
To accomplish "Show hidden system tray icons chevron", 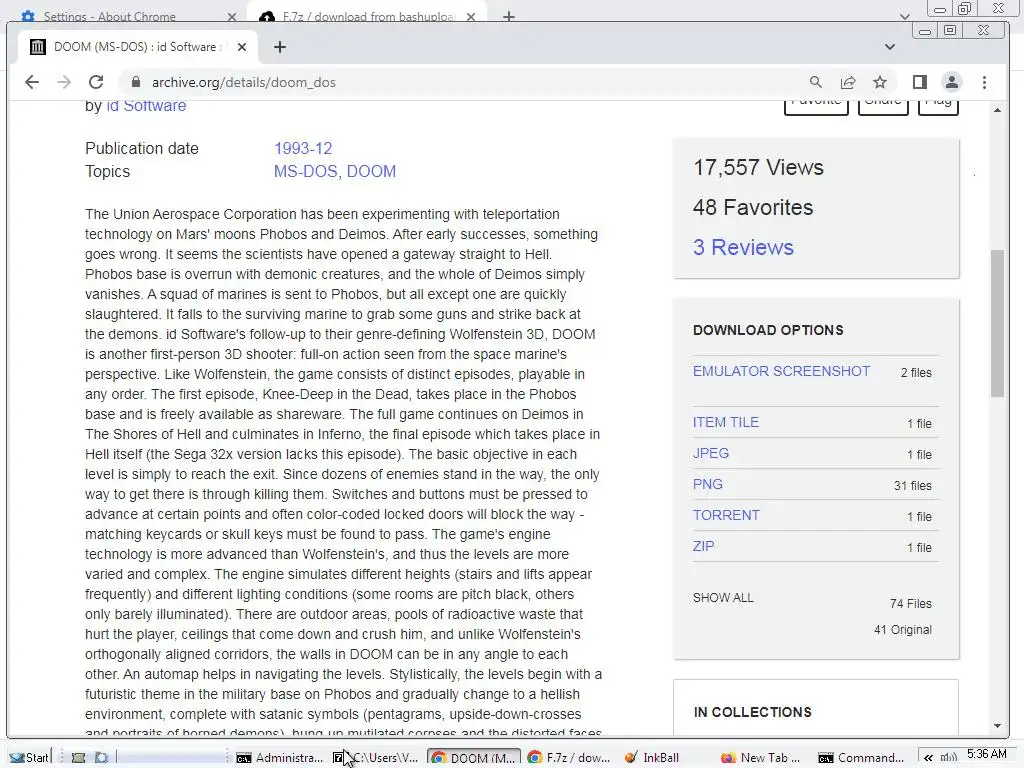I will [928, 758].
